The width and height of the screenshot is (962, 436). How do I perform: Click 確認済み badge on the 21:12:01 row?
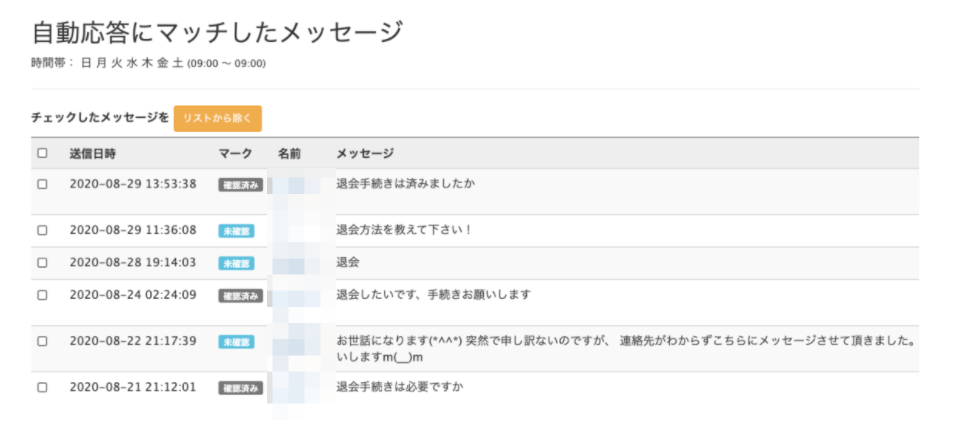(x=240, y=388)
